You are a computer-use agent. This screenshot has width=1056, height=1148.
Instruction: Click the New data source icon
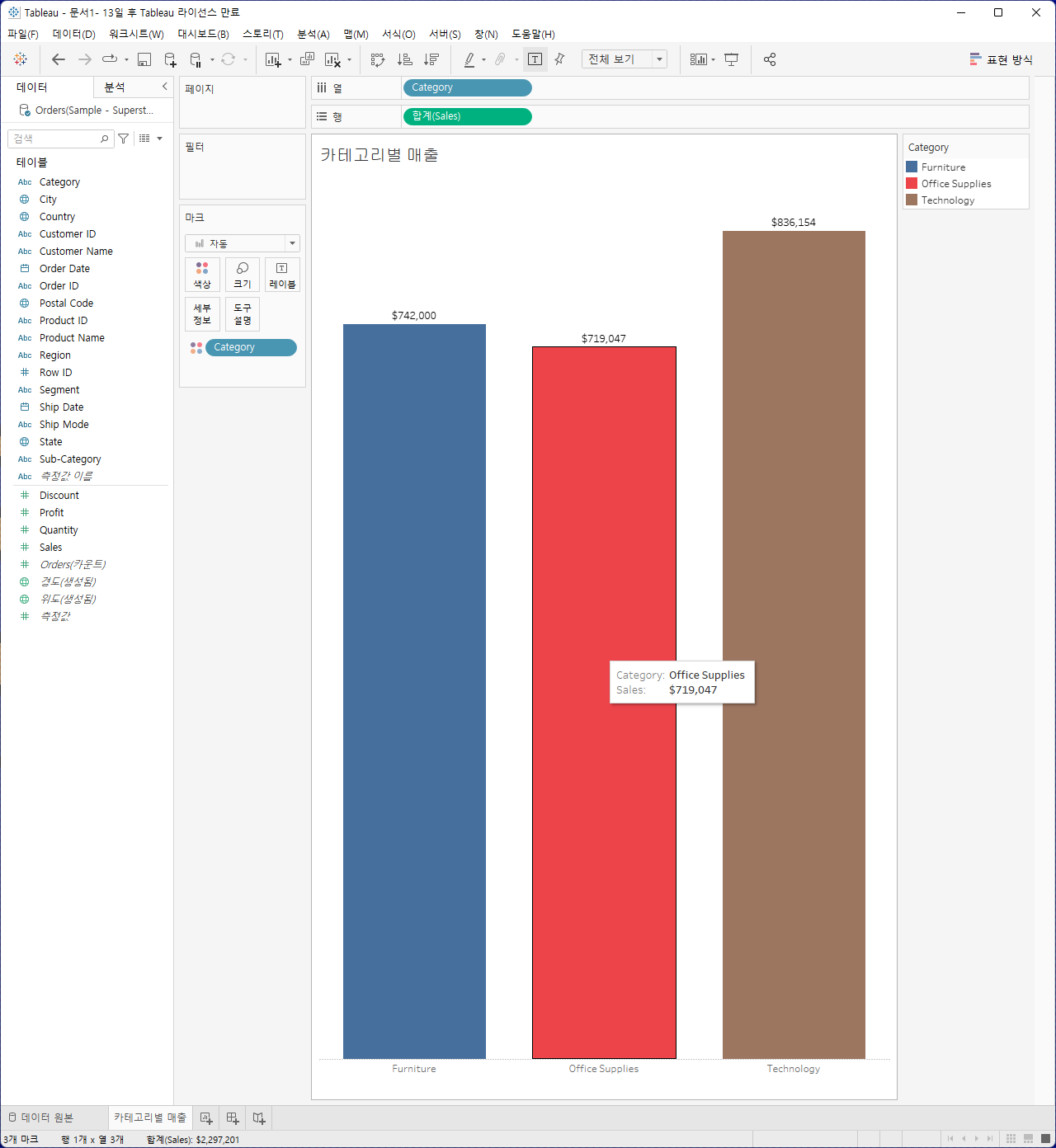pos(170,59)
